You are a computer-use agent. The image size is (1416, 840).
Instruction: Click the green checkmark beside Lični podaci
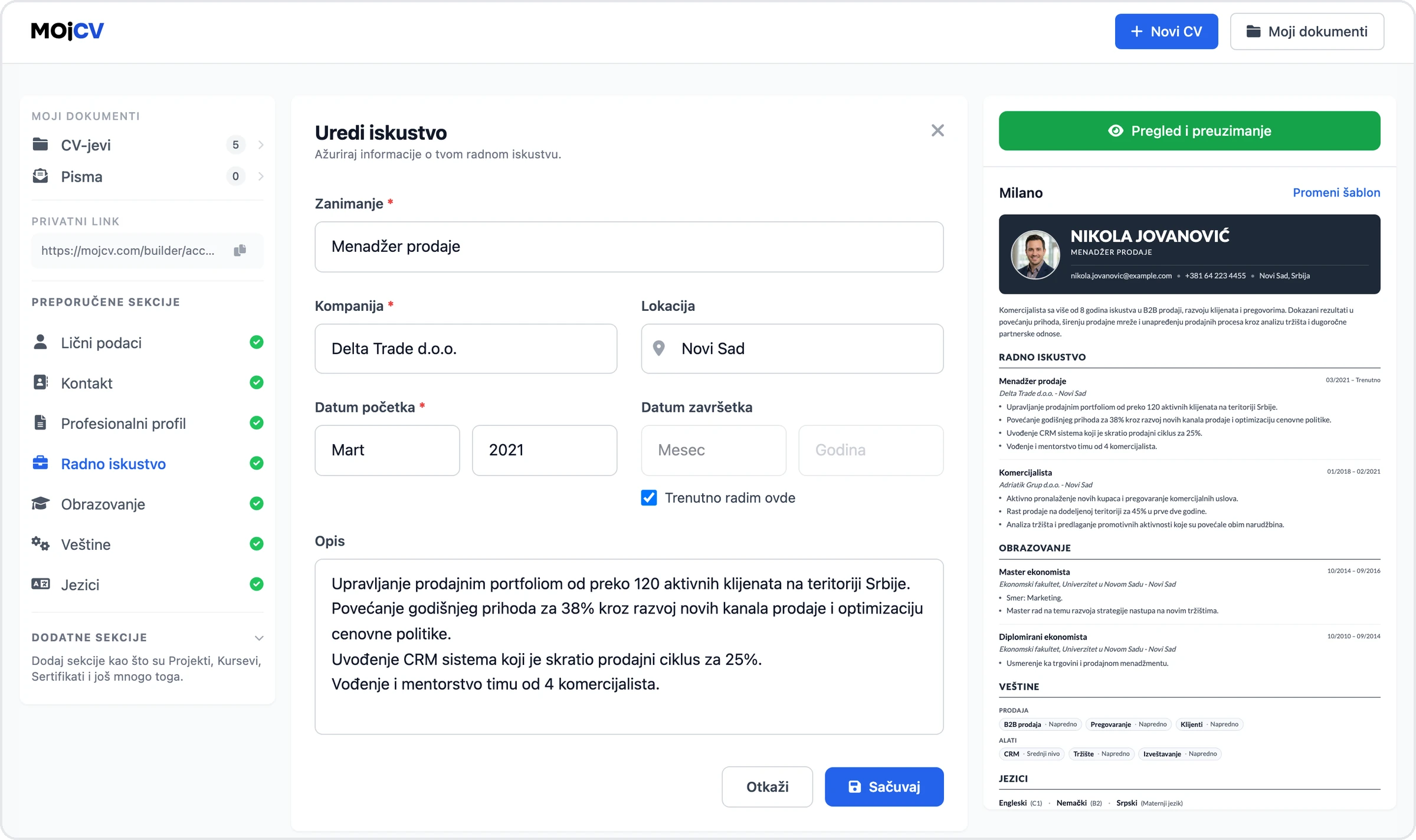click(x=257, y=342)
